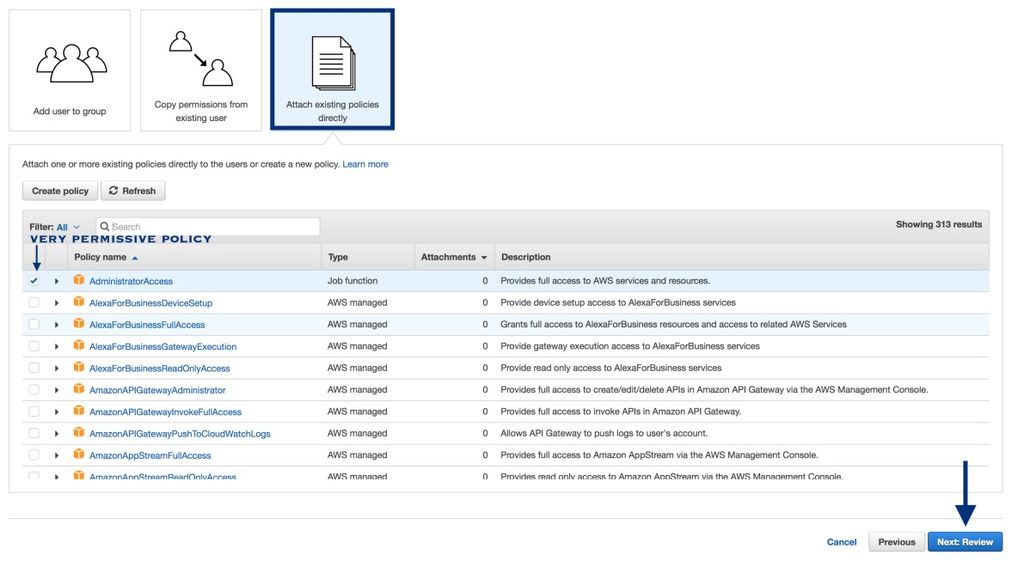The image size is (1024, 567).
Task: Focus the policy Search input field
Action: (x=208, y=227)
